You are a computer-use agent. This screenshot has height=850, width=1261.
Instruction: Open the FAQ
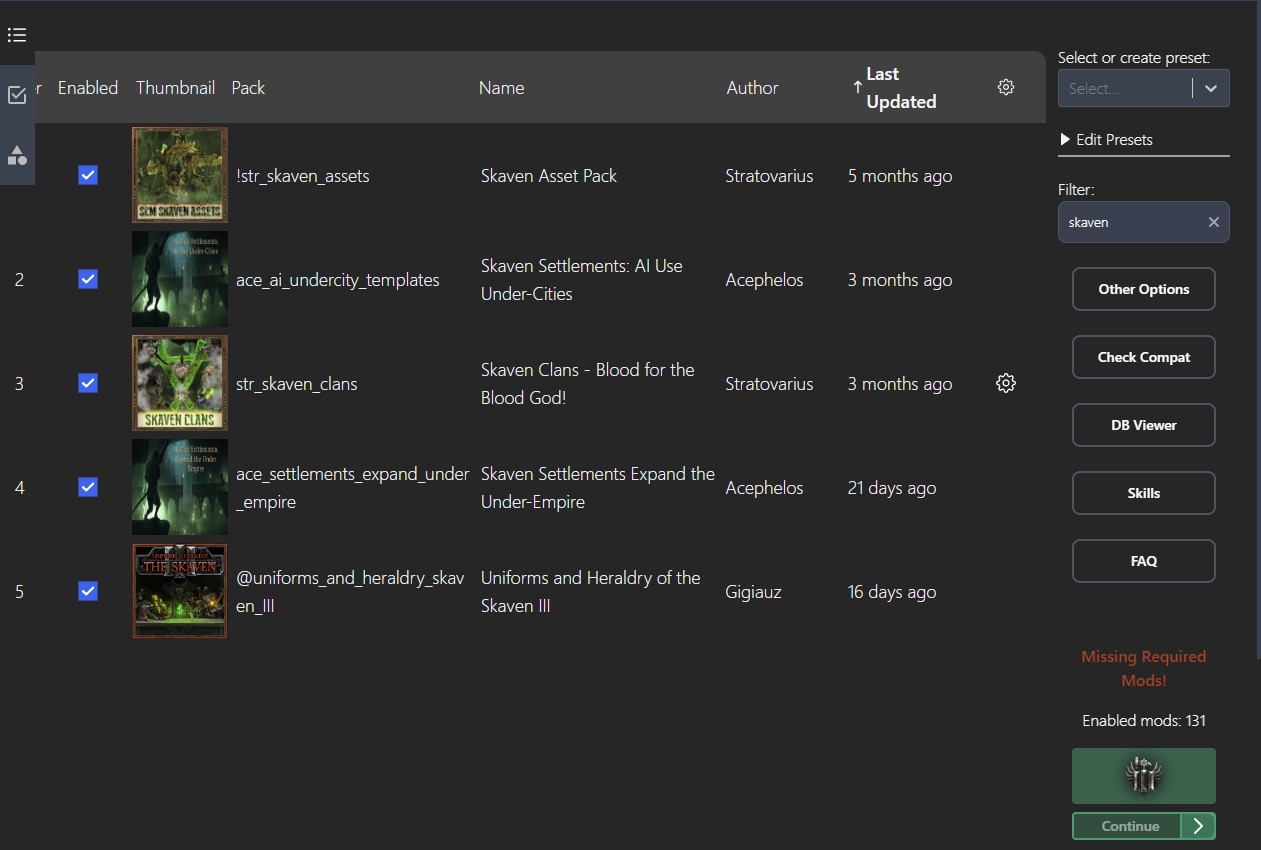point(1144,561)
